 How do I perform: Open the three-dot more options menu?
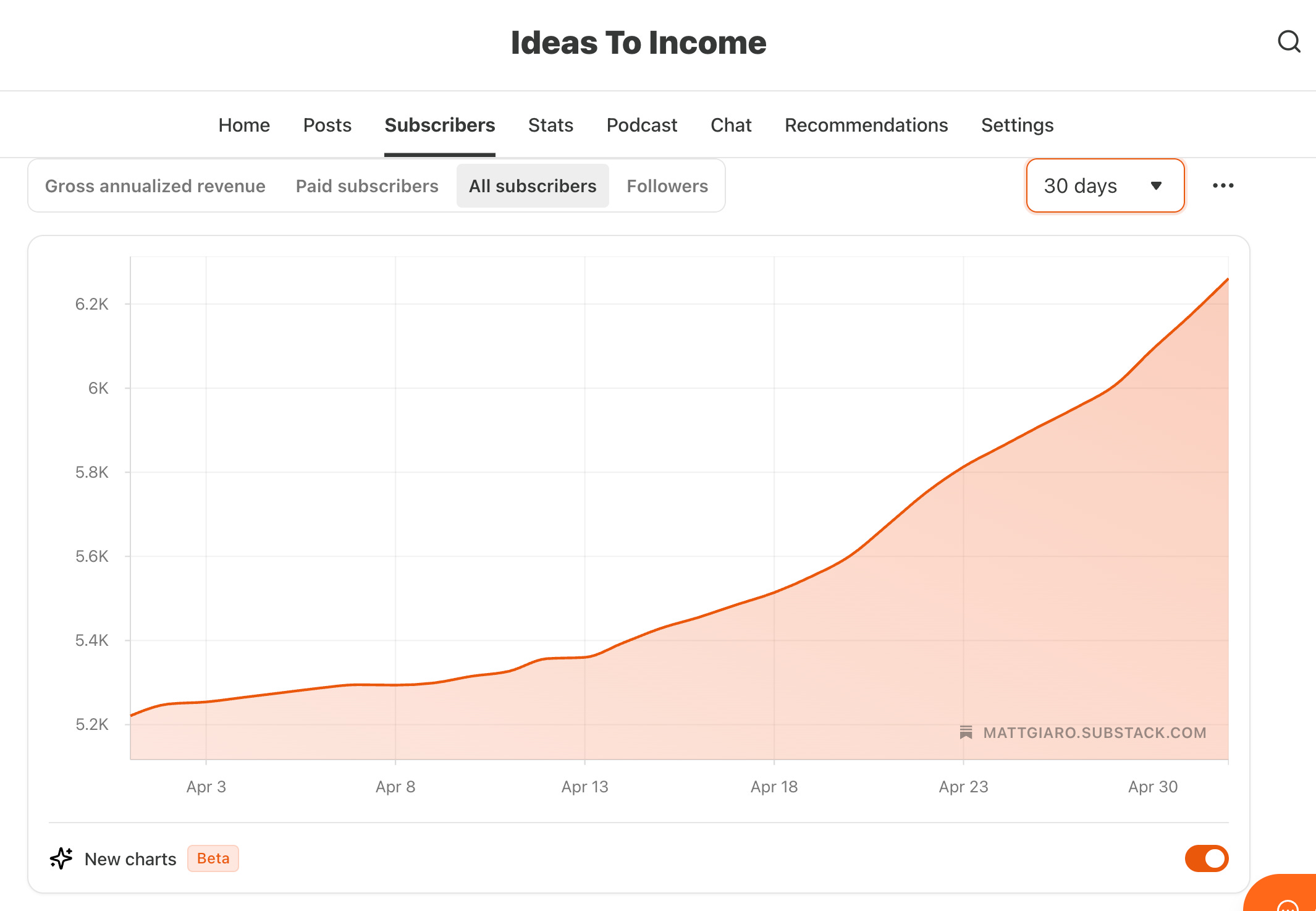click(1223, 185)
